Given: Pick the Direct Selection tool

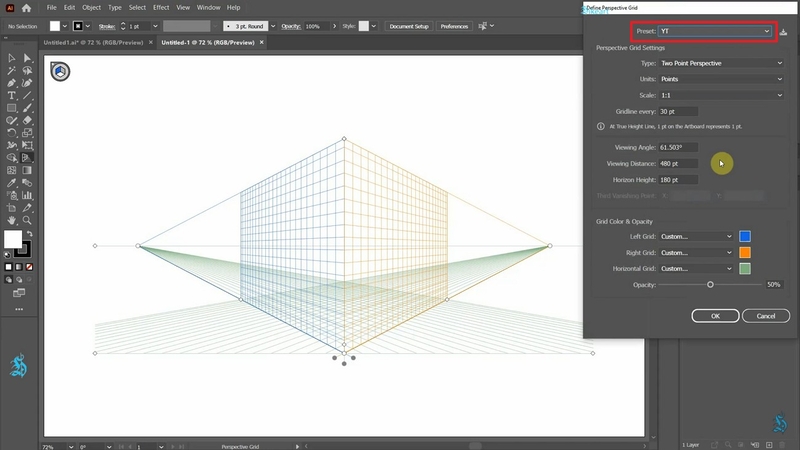Looking at the screenshot, I should tap(27, 58).
